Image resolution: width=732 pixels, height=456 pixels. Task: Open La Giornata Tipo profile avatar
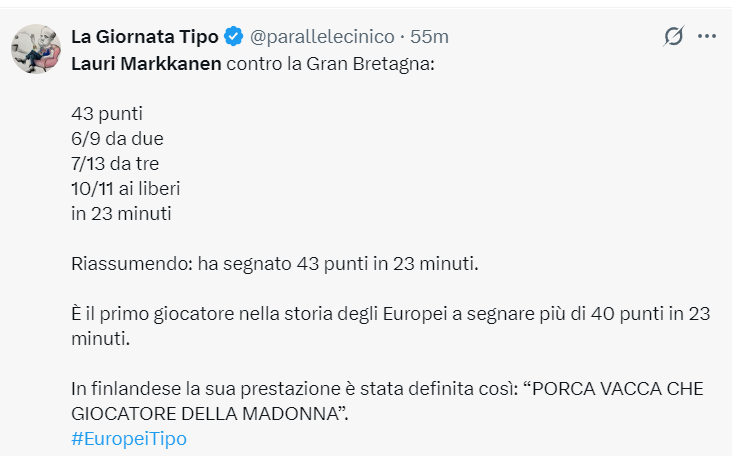31,48
